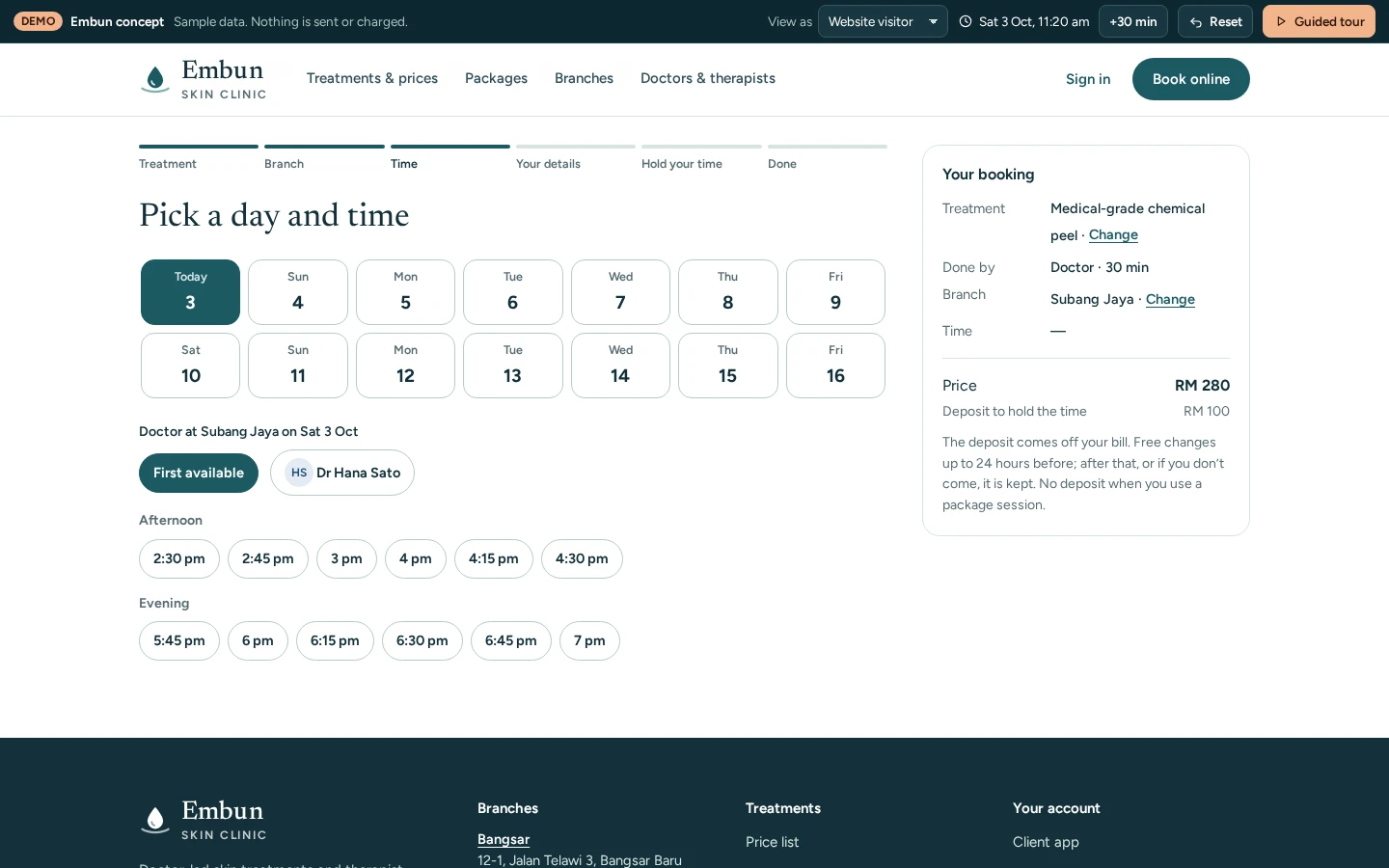Select Wed 7 date
The height and width of the screenshot is (868, 1389).
[620, 292]
